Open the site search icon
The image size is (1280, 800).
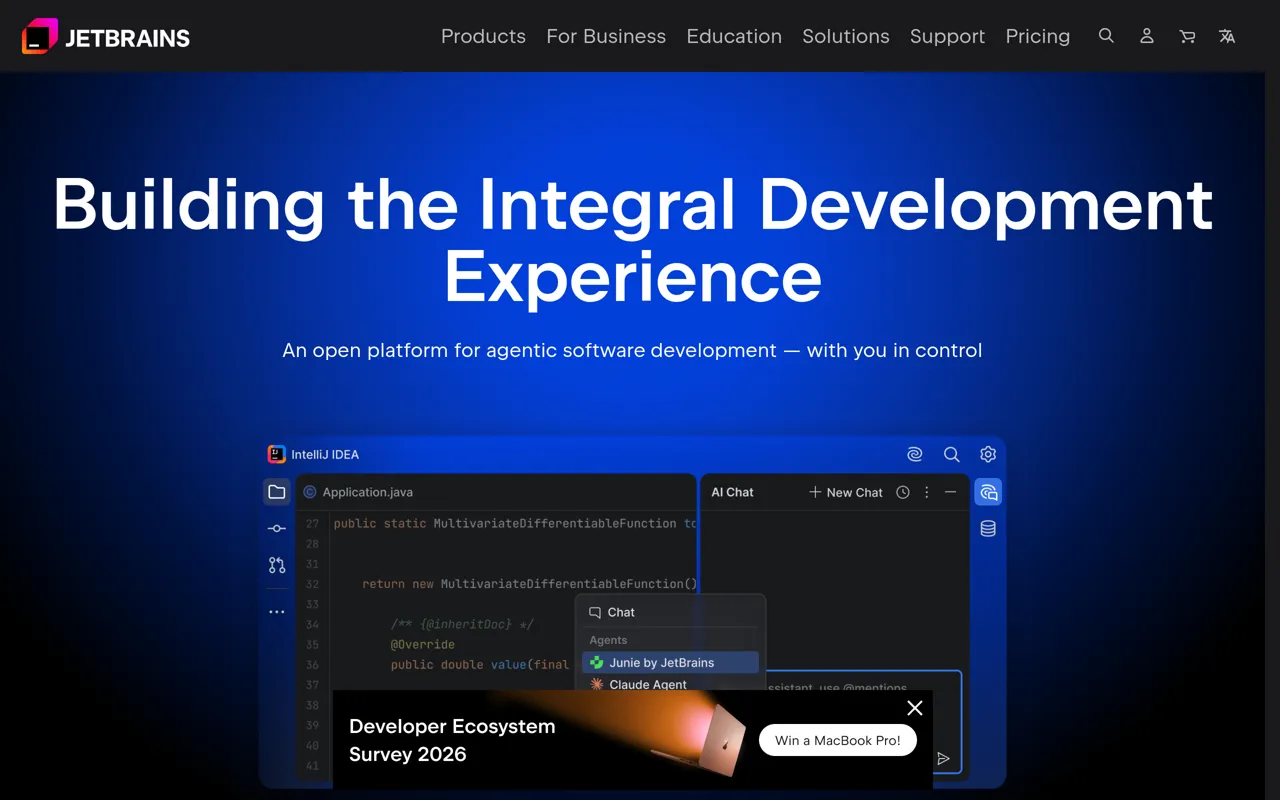tap(1106, 36)
